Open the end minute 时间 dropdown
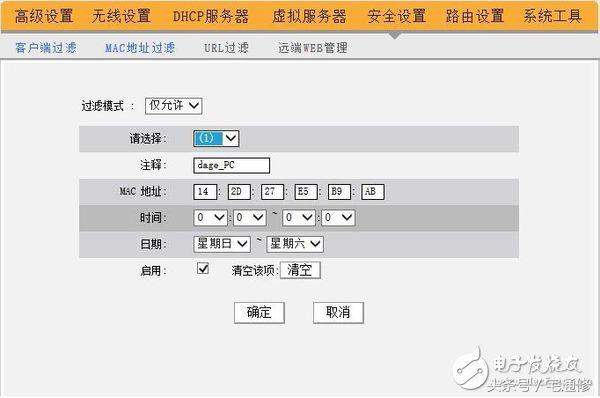Image resolution: width=600 pixels, height=398 pixels. [338, 218]
